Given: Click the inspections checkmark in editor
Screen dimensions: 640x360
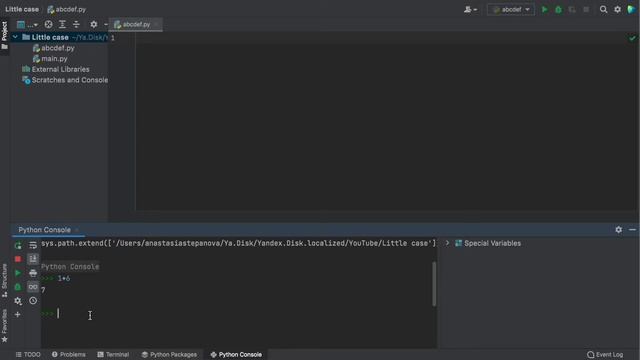Looking at the screenshot, I should click(632, 38).
